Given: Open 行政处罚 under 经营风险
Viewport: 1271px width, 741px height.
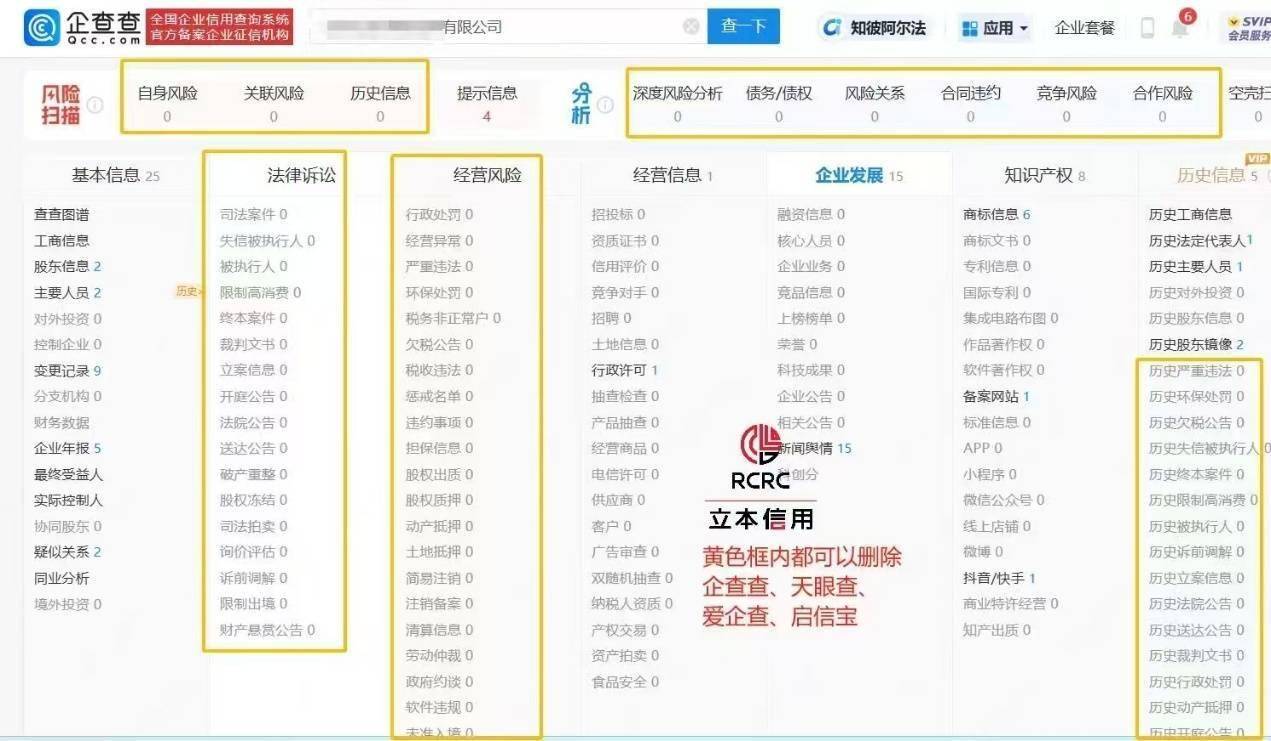Looking at the screenshot, I should coord(439,214).
